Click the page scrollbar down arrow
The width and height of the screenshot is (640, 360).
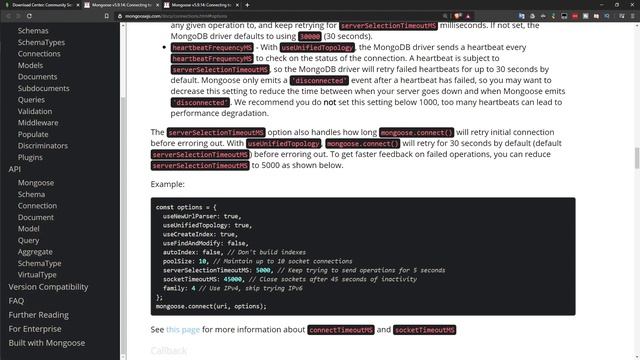637,357
